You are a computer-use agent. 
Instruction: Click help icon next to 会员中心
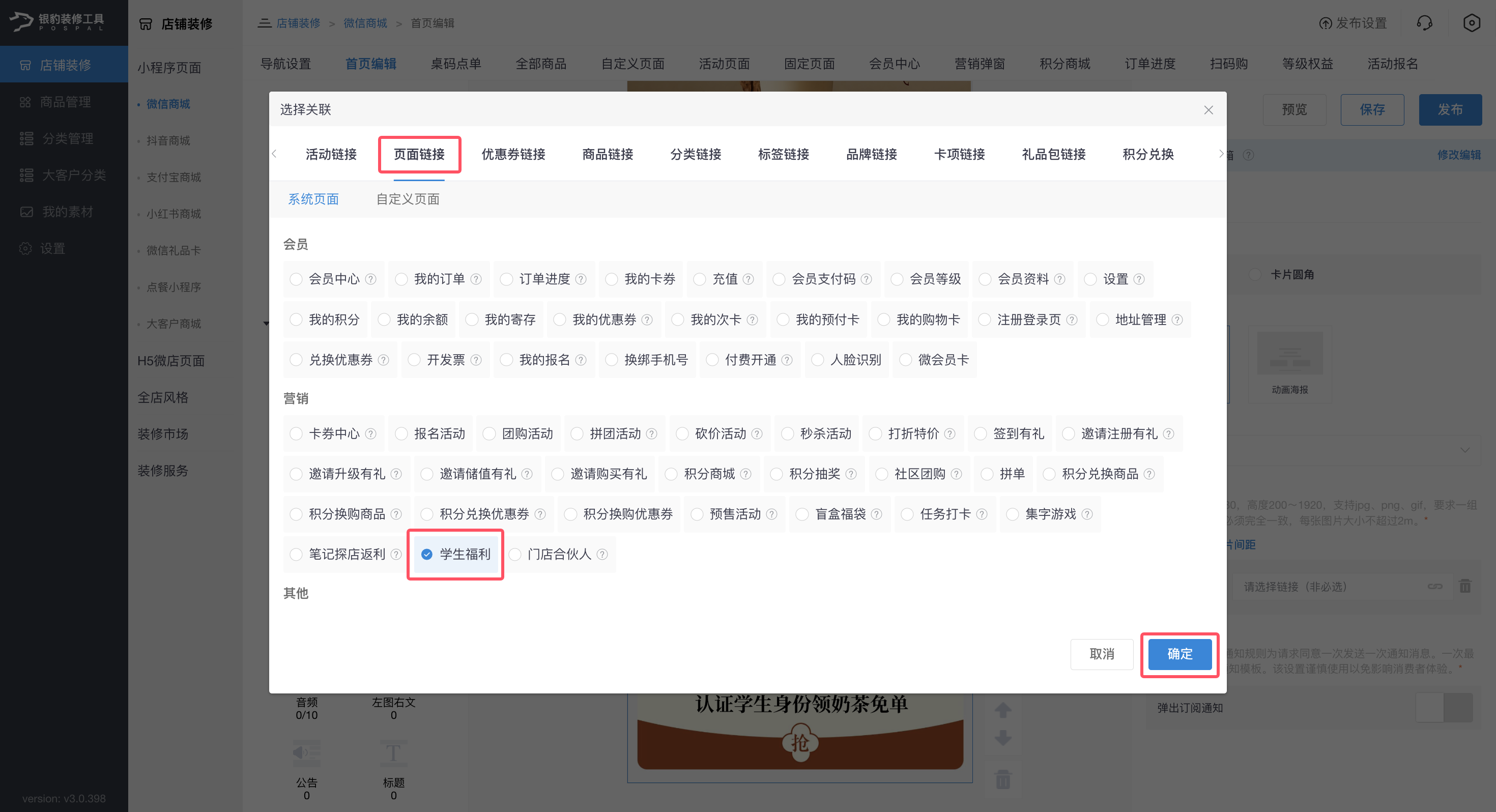pyautogui.click(x=371, y=279)
